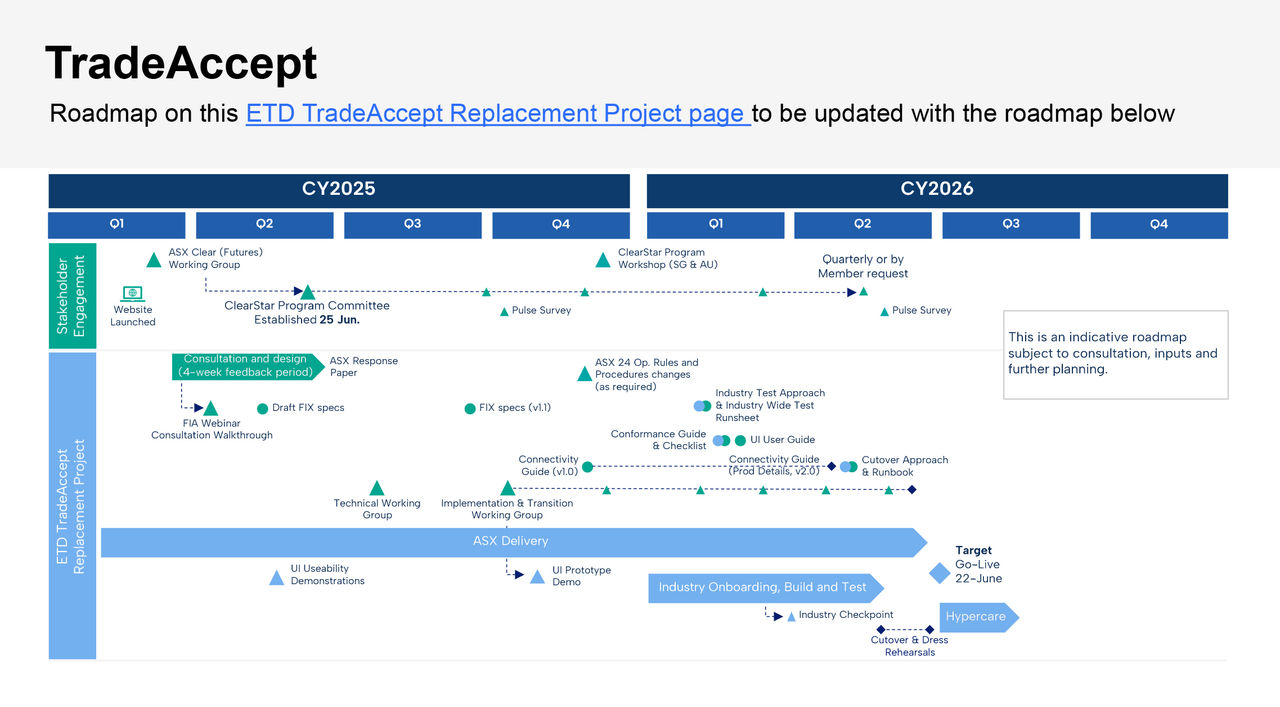
Task: Select the indicative roadmap note box
Action: click(1115, 355)
